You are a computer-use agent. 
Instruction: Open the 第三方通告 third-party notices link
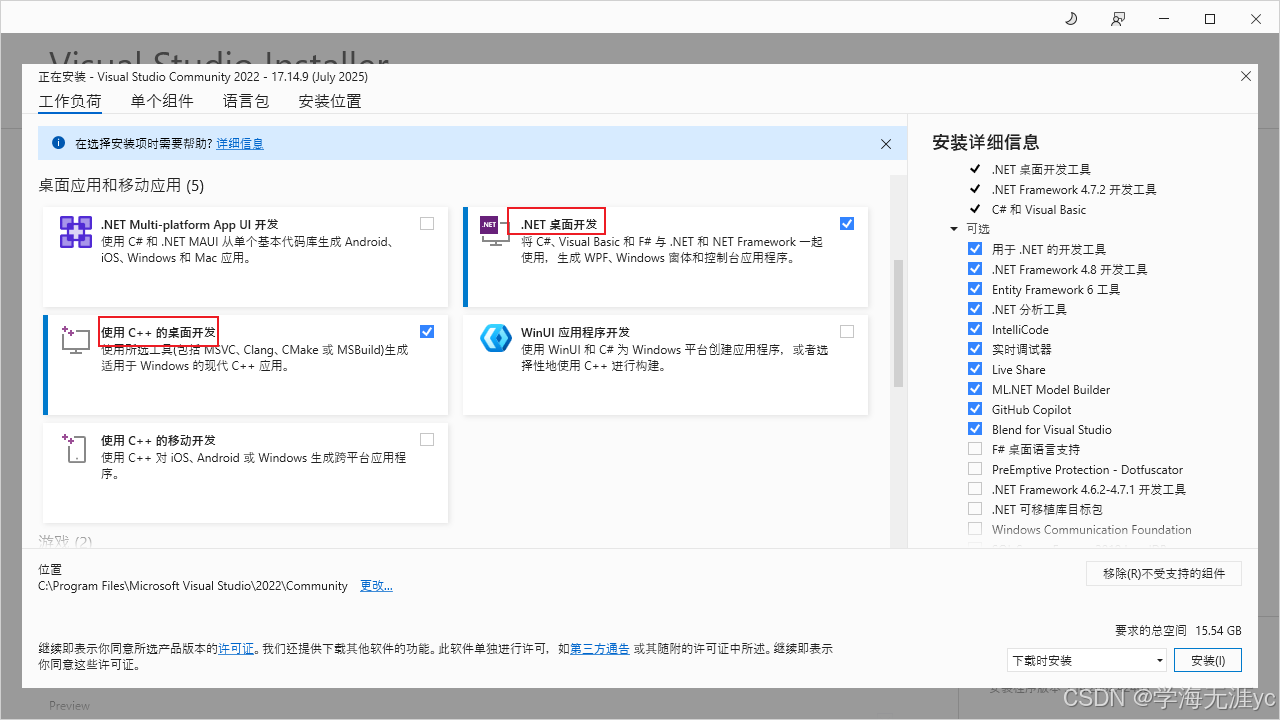tap(600, 649)
